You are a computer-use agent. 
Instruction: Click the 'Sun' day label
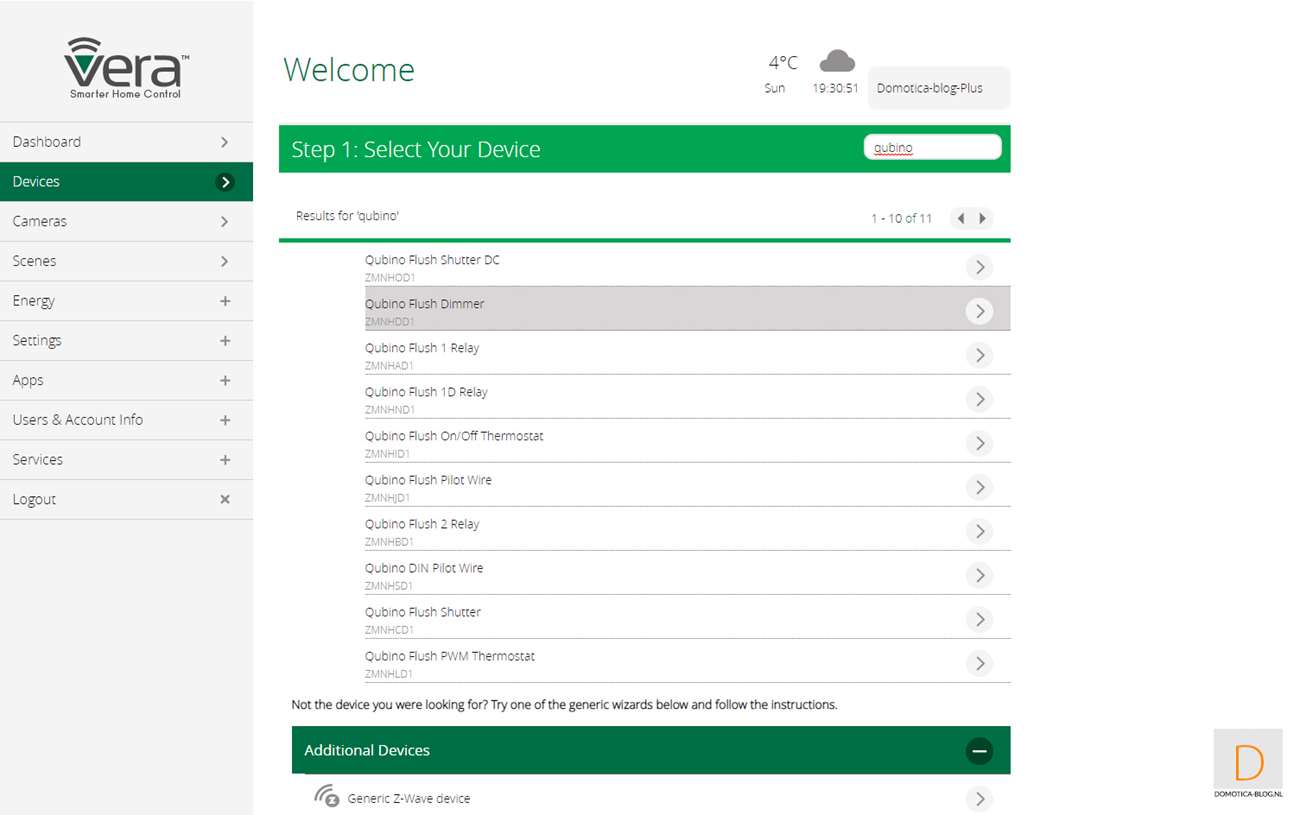(x=775, y=88)
